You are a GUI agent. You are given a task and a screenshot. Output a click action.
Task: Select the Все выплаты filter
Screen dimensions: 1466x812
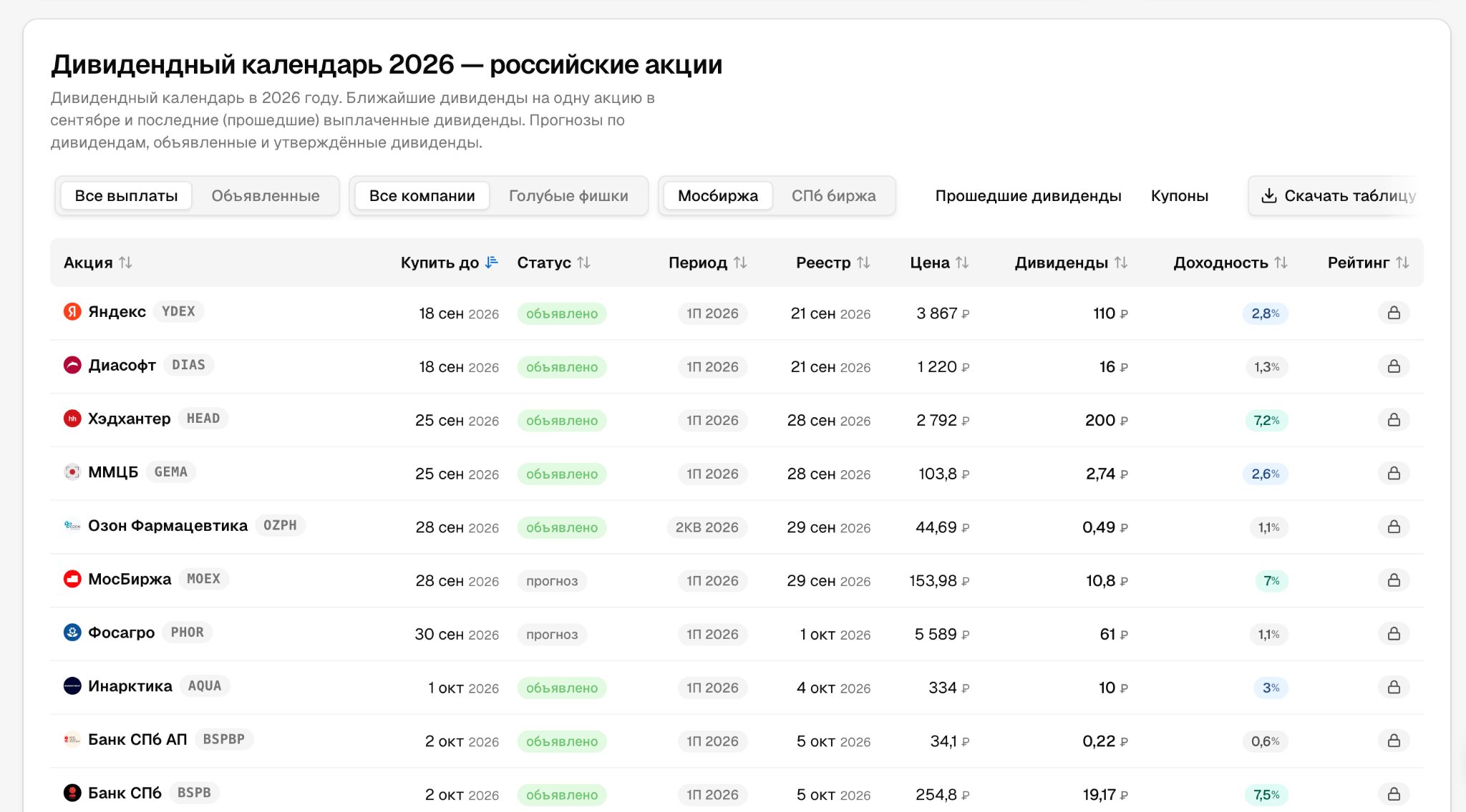tap(126, 195)
